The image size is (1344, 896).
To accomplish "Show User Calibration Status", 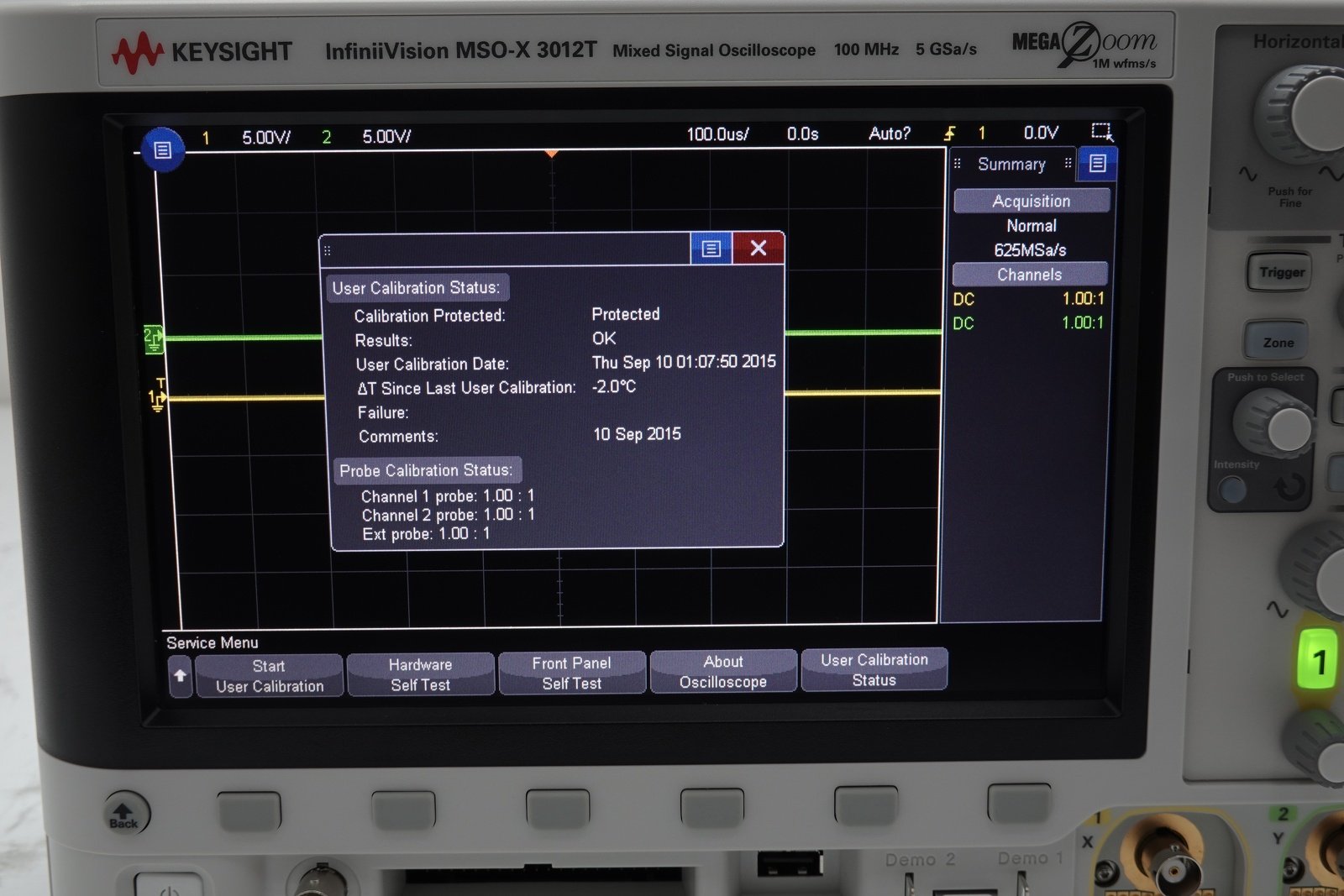I will [874, 669].
